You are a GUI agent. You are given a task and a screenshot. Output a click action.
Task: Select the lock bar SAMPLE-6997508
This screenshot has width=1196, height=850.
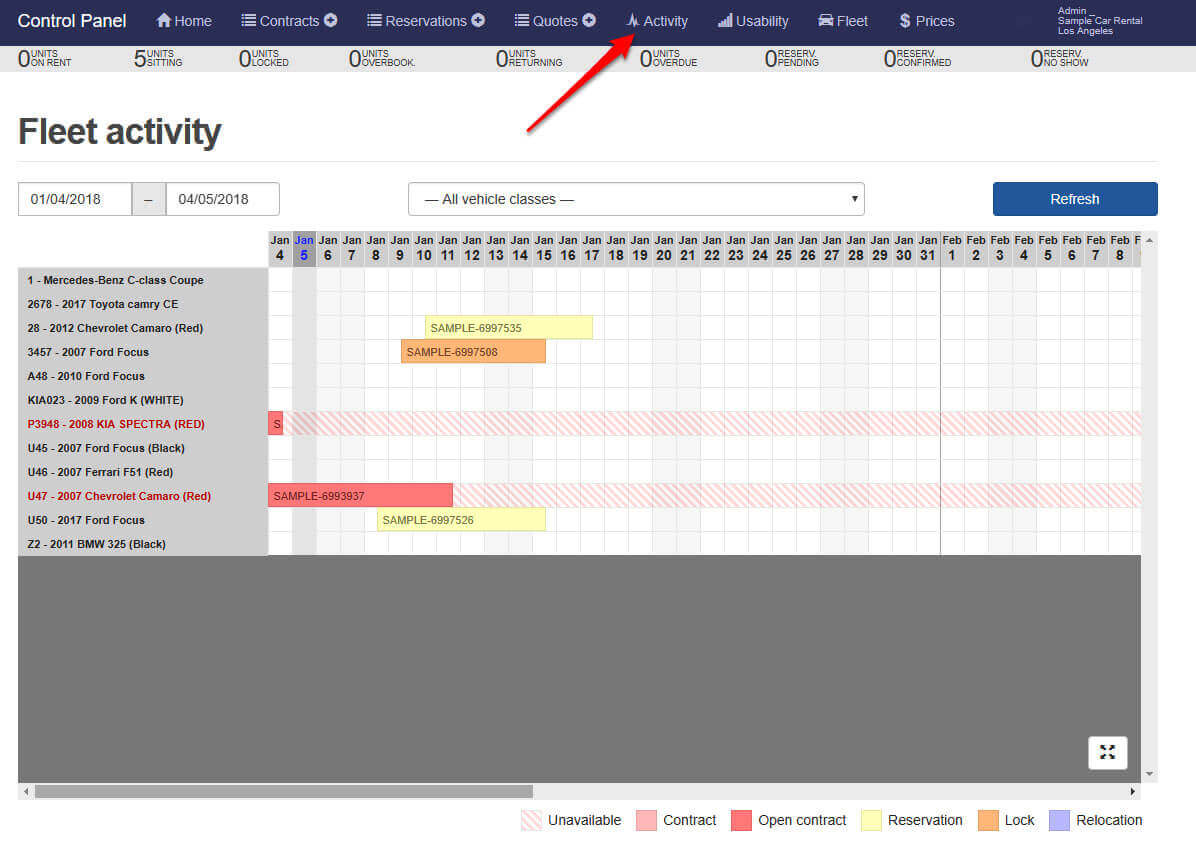473,352
